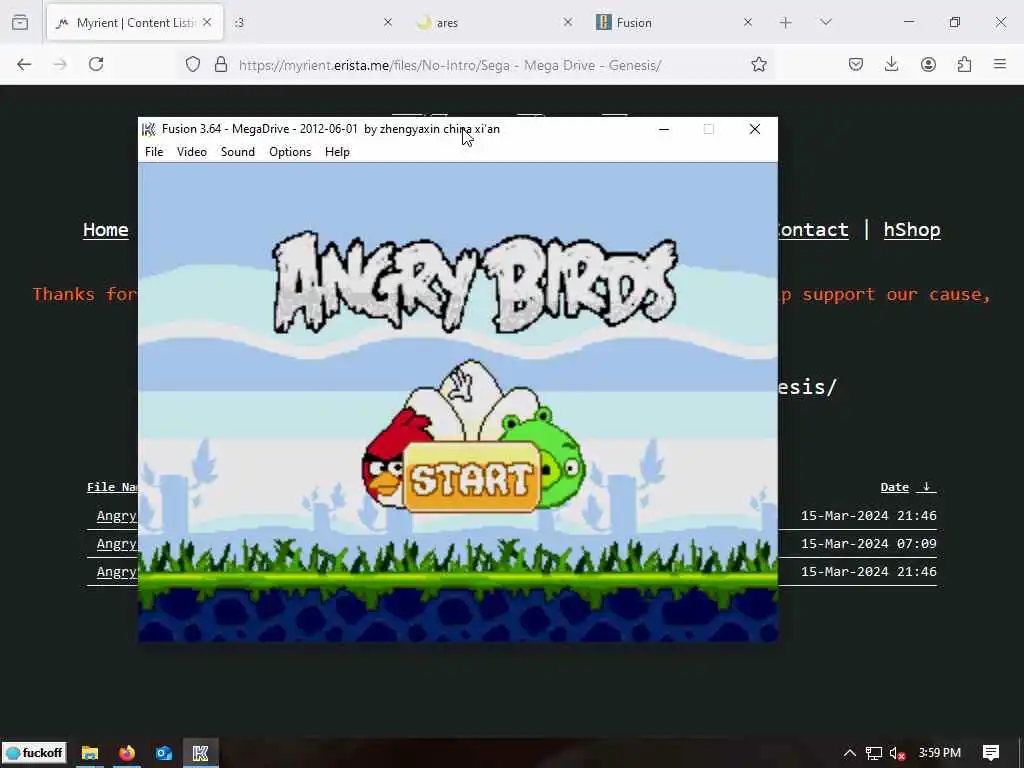Switch to the ares browser tab
Viewport: 1024px width, 768px height.
pos(493,23)
